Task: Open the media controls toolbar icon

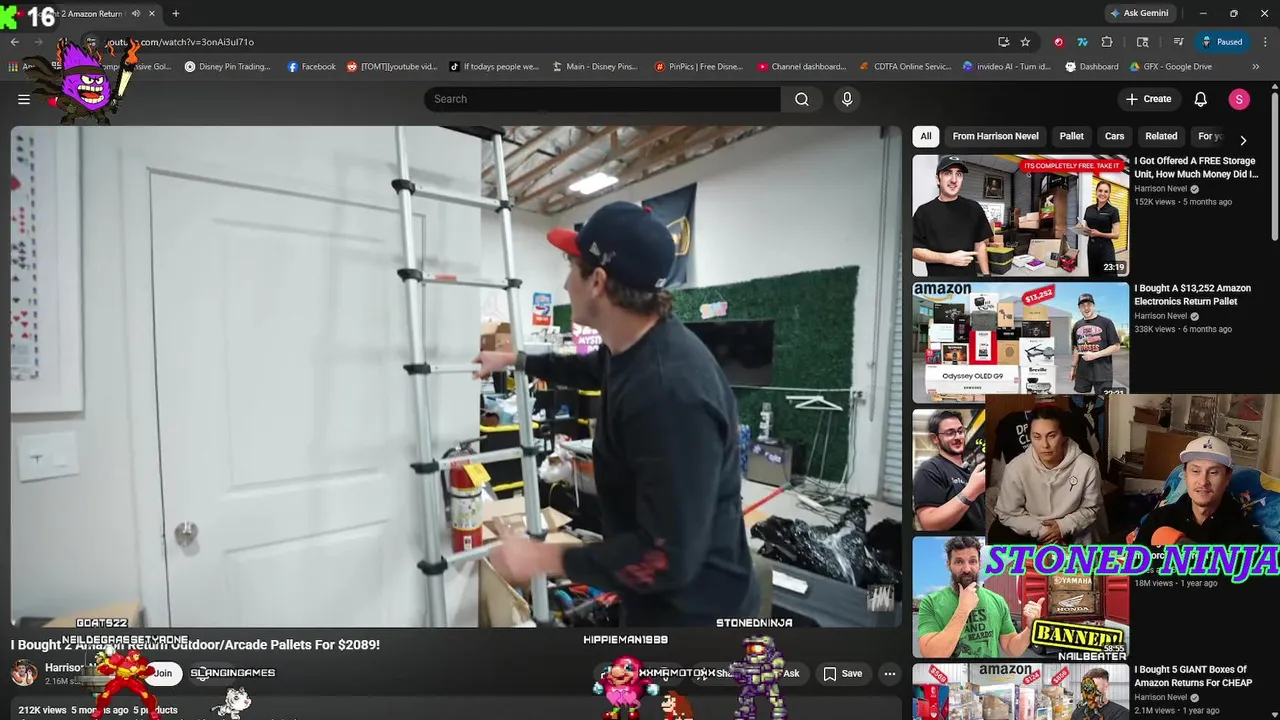Action: click(1178, 42)
